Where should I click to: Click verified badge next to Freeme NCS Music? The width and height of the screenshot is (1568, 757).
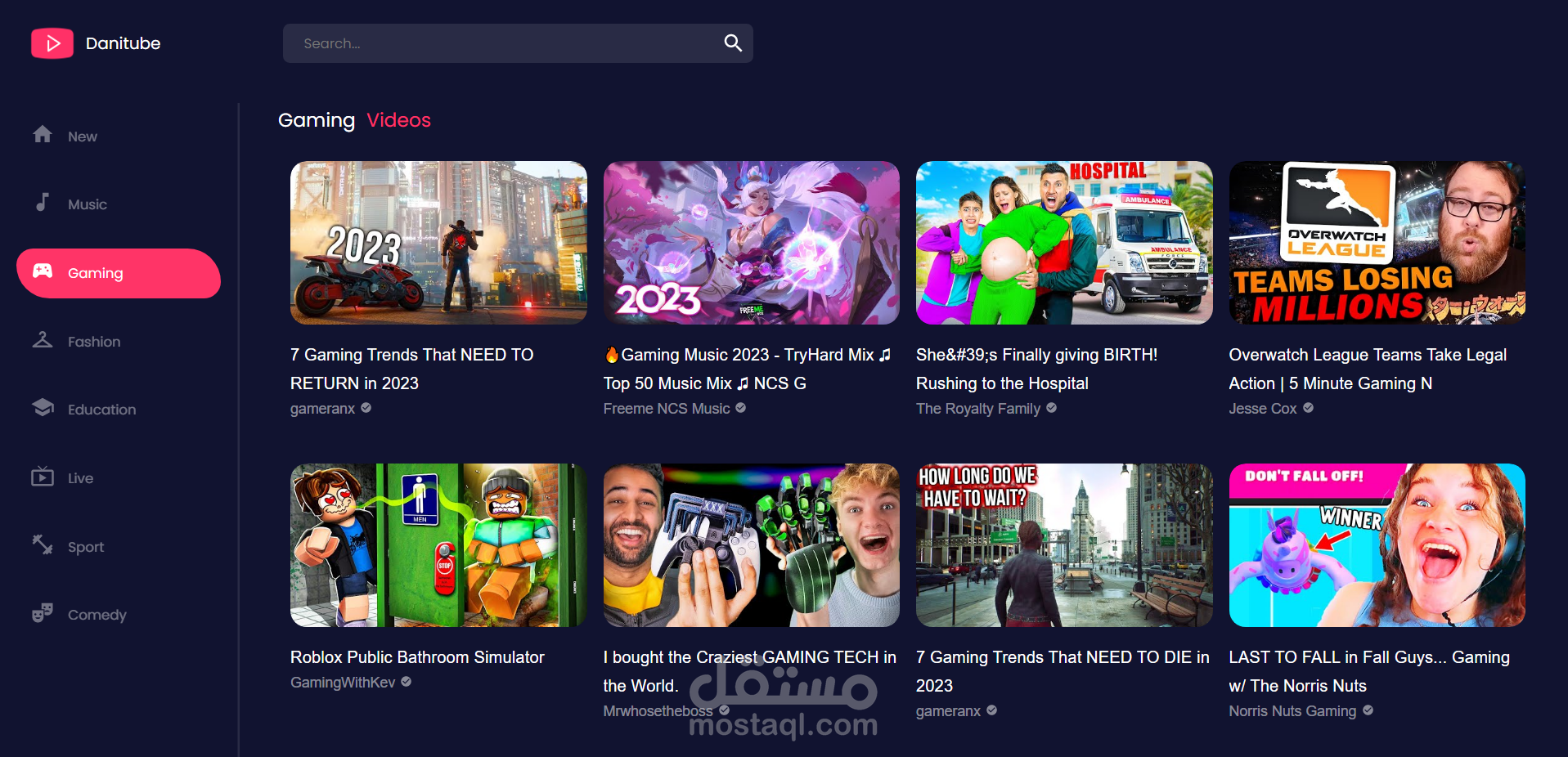pyautogui.click(x=741, y=408)
